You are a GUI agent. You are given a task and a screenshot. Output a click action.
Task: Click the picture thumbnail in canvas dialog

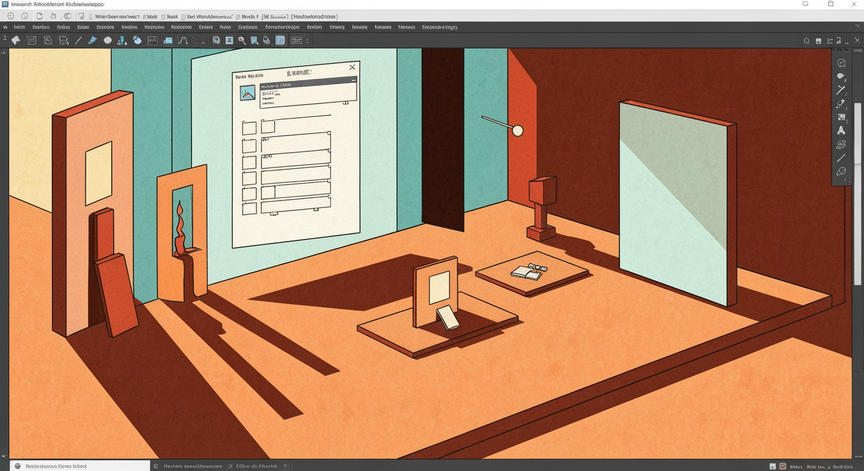click(247, 93)
